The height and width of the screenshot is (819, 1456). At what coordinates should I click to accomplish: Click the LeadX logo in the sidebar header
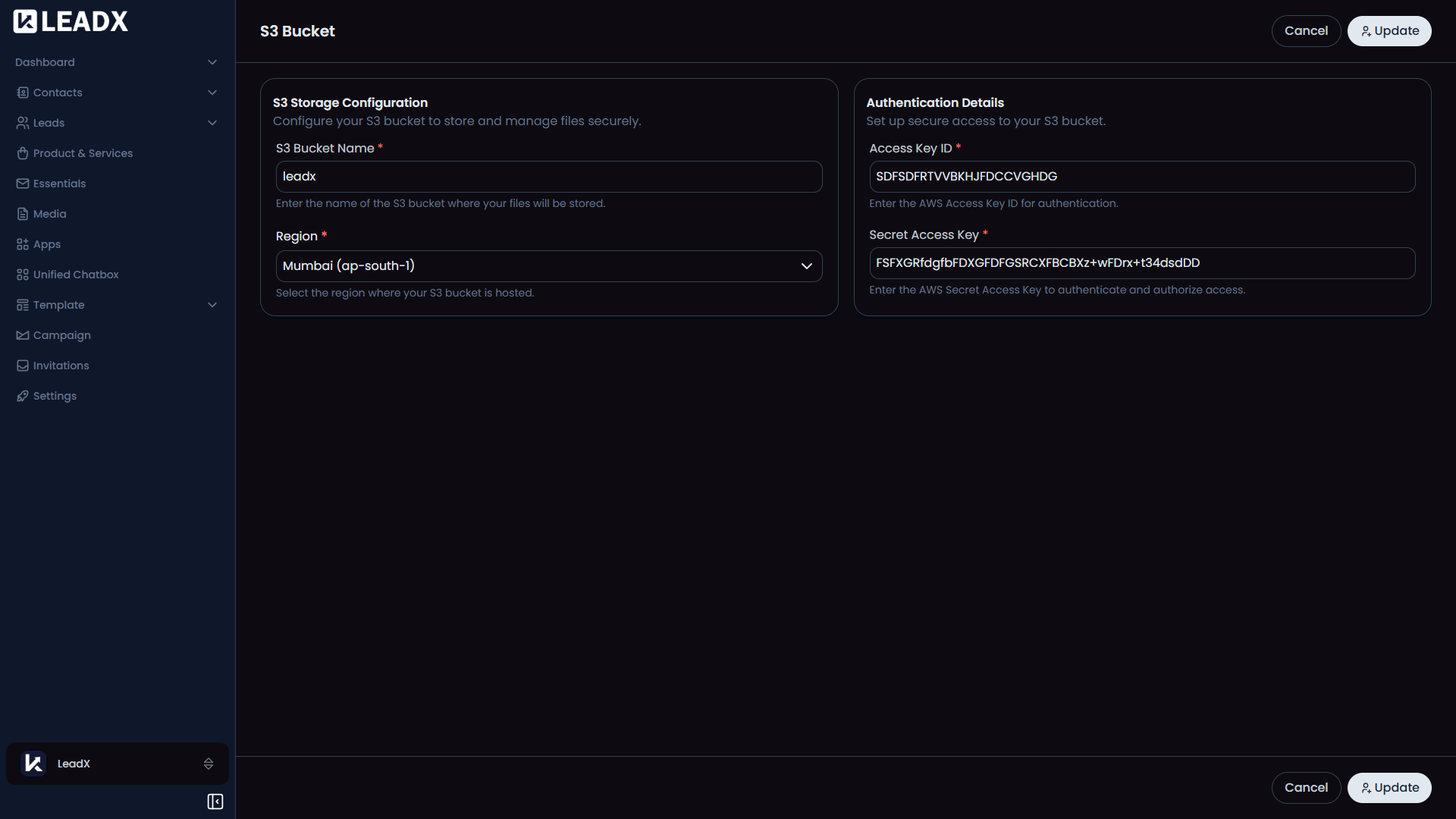point(70,20)
